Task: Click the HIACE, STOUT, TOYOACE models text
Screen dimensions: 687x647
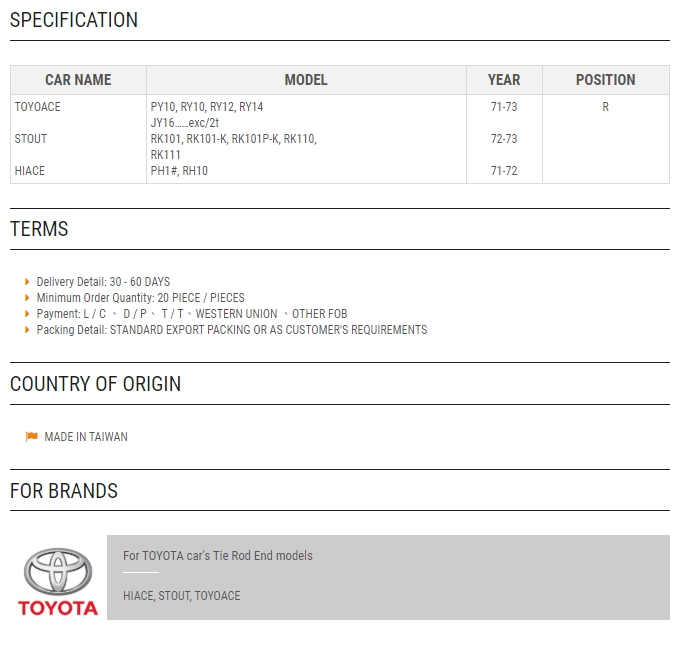Action: click(182, 596)
